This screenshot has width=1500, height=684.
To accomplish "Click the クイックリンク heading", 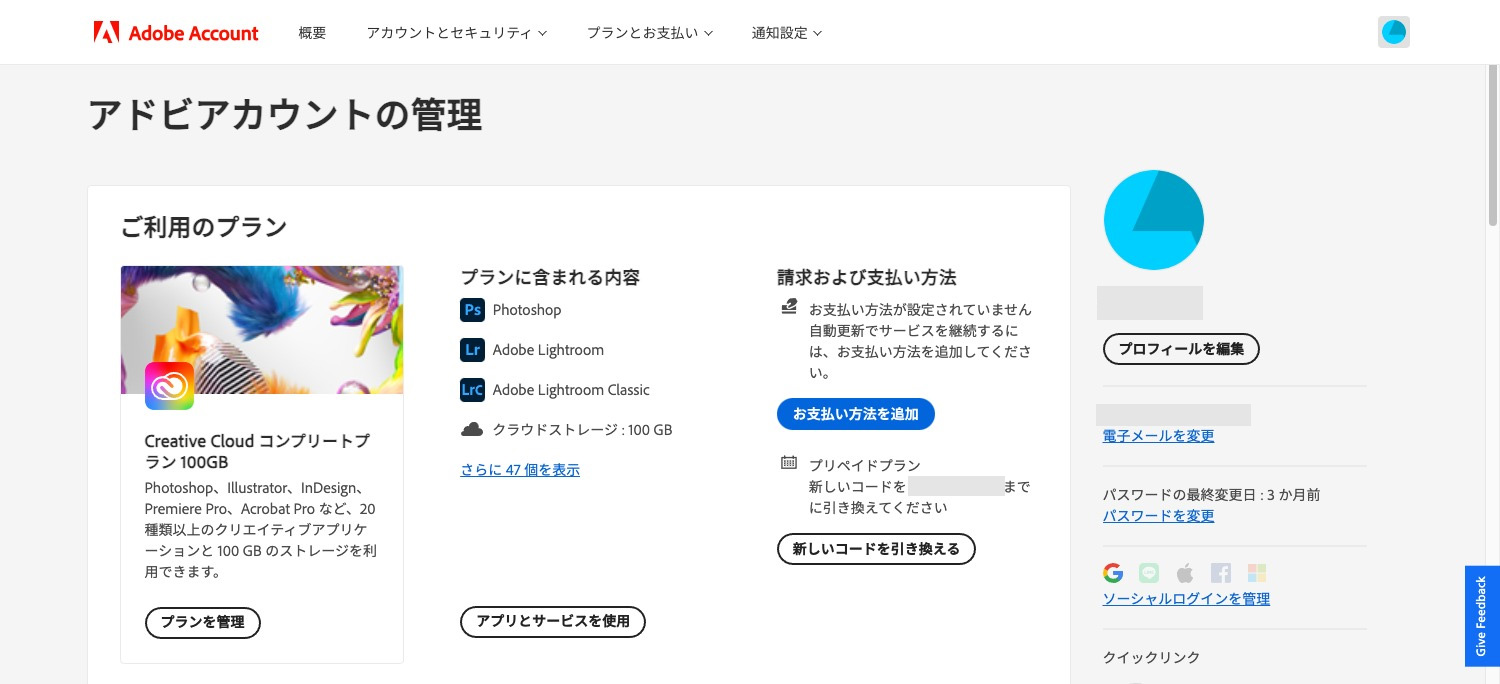I will [x=1151, y=657].
